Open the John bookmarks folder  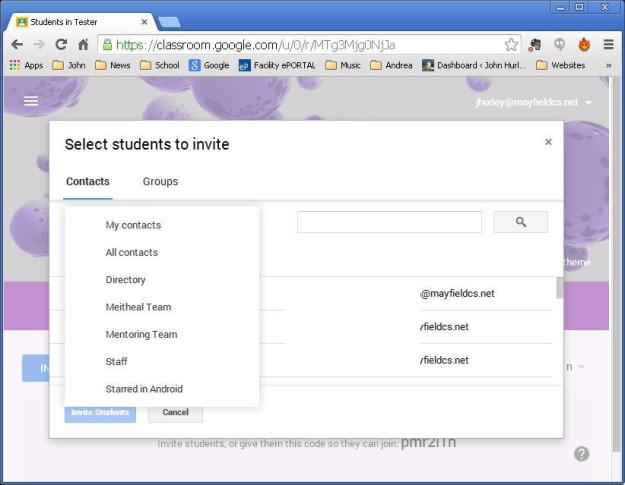69,65
